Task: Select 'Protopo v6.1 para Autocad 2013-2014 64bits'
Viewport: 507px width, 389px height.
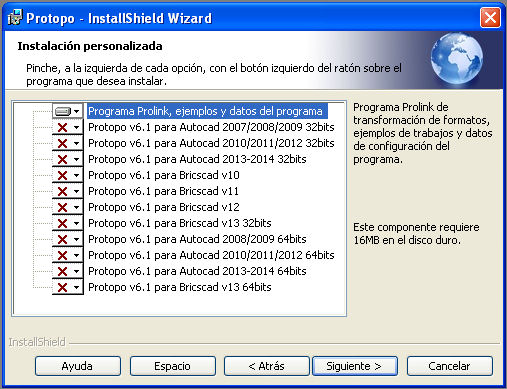Action: (x=197, y=271)
